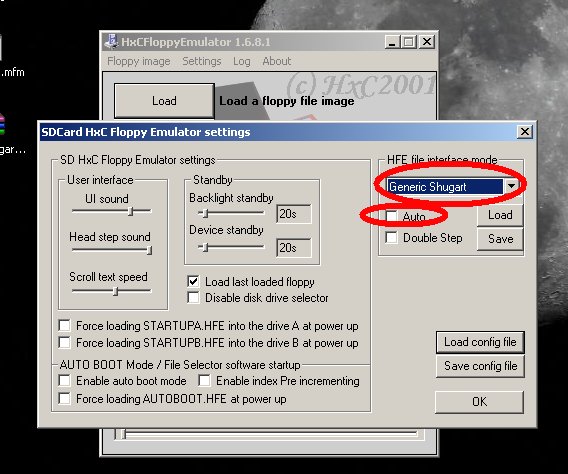The image size is (568, 474).
Task: Tick Disable disk drive selector checkbox
Action: (x=193, y=298)
